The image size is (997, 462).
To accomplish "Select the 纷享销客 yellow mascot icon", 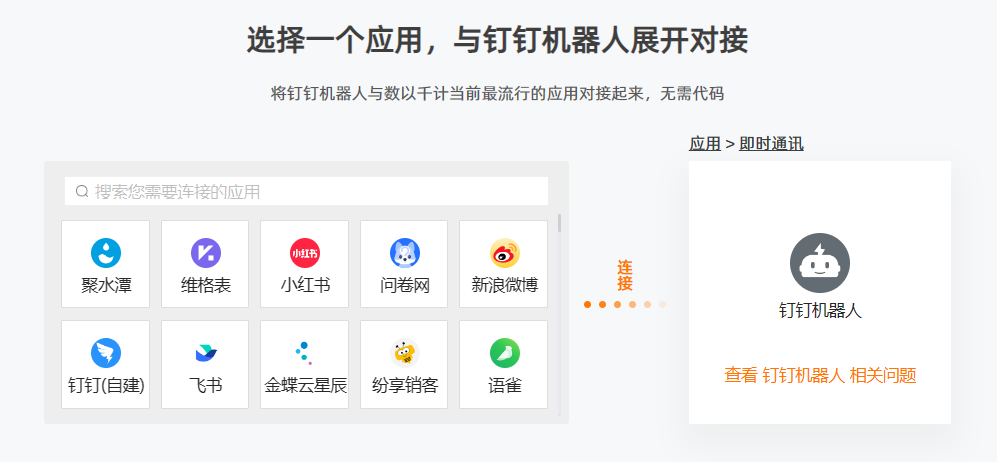I will point(404,352).
